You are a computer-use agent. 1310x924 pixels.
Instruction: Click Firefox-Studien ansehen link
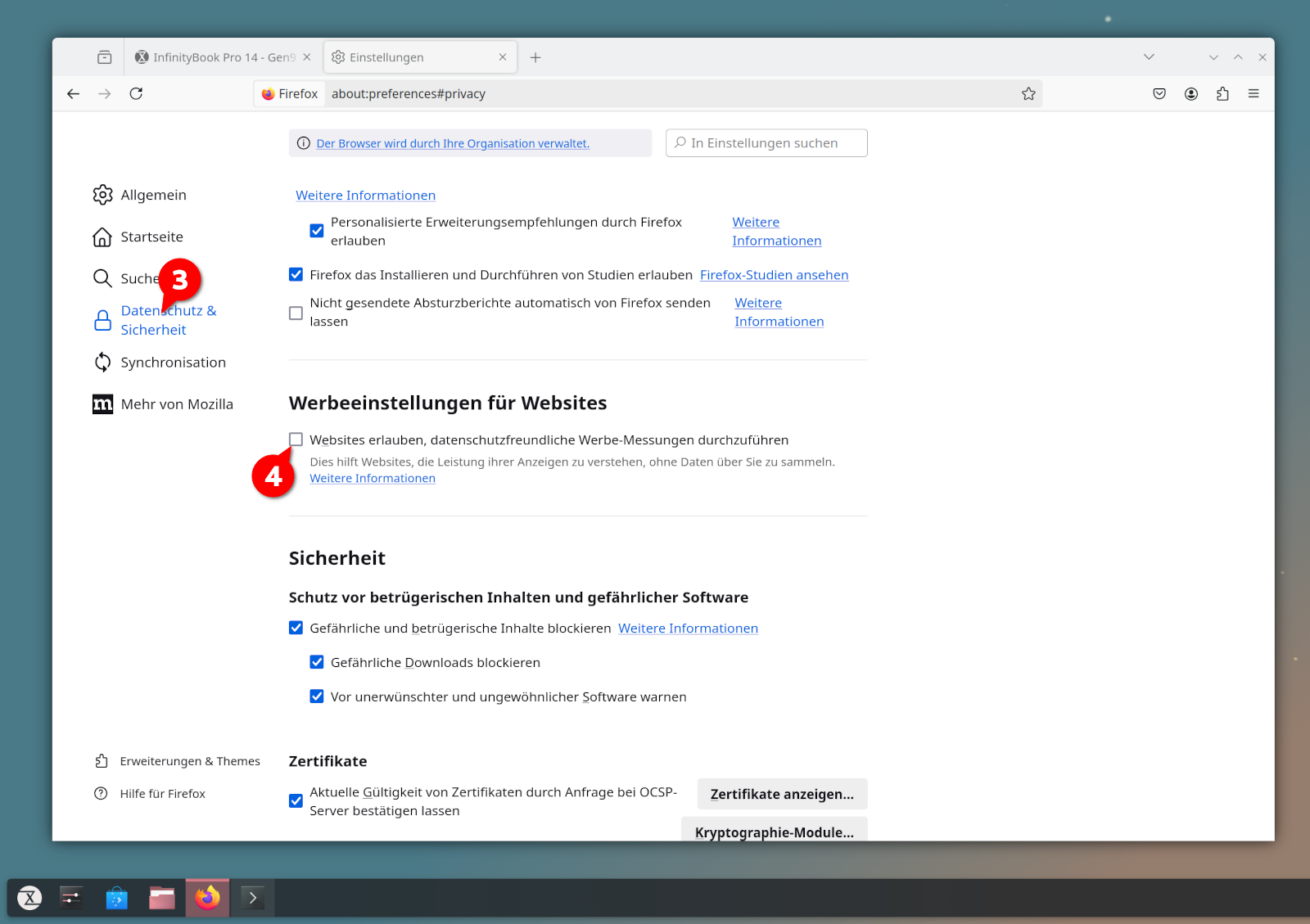point(774,275)
